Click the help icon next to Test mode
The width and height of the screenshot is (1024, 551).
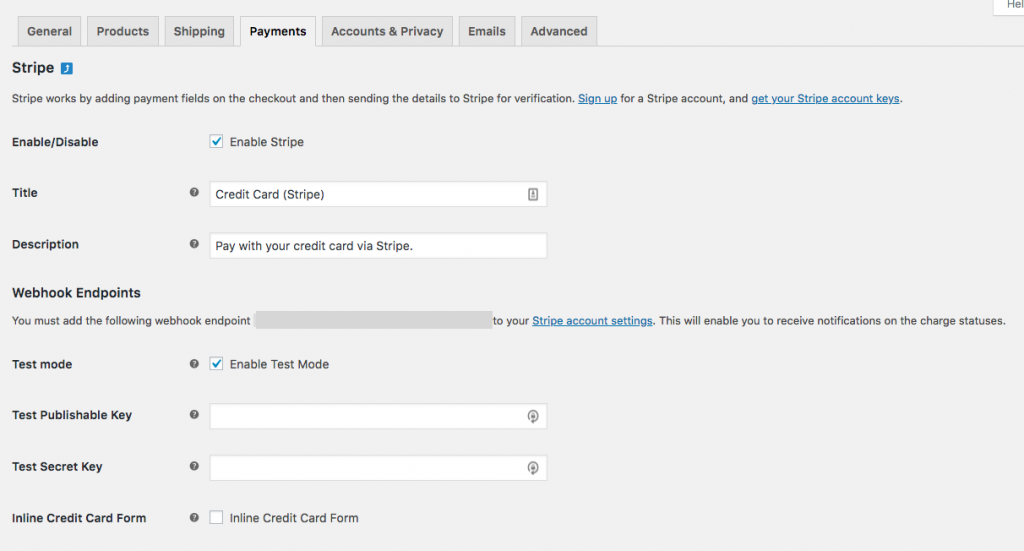[194, 364]
